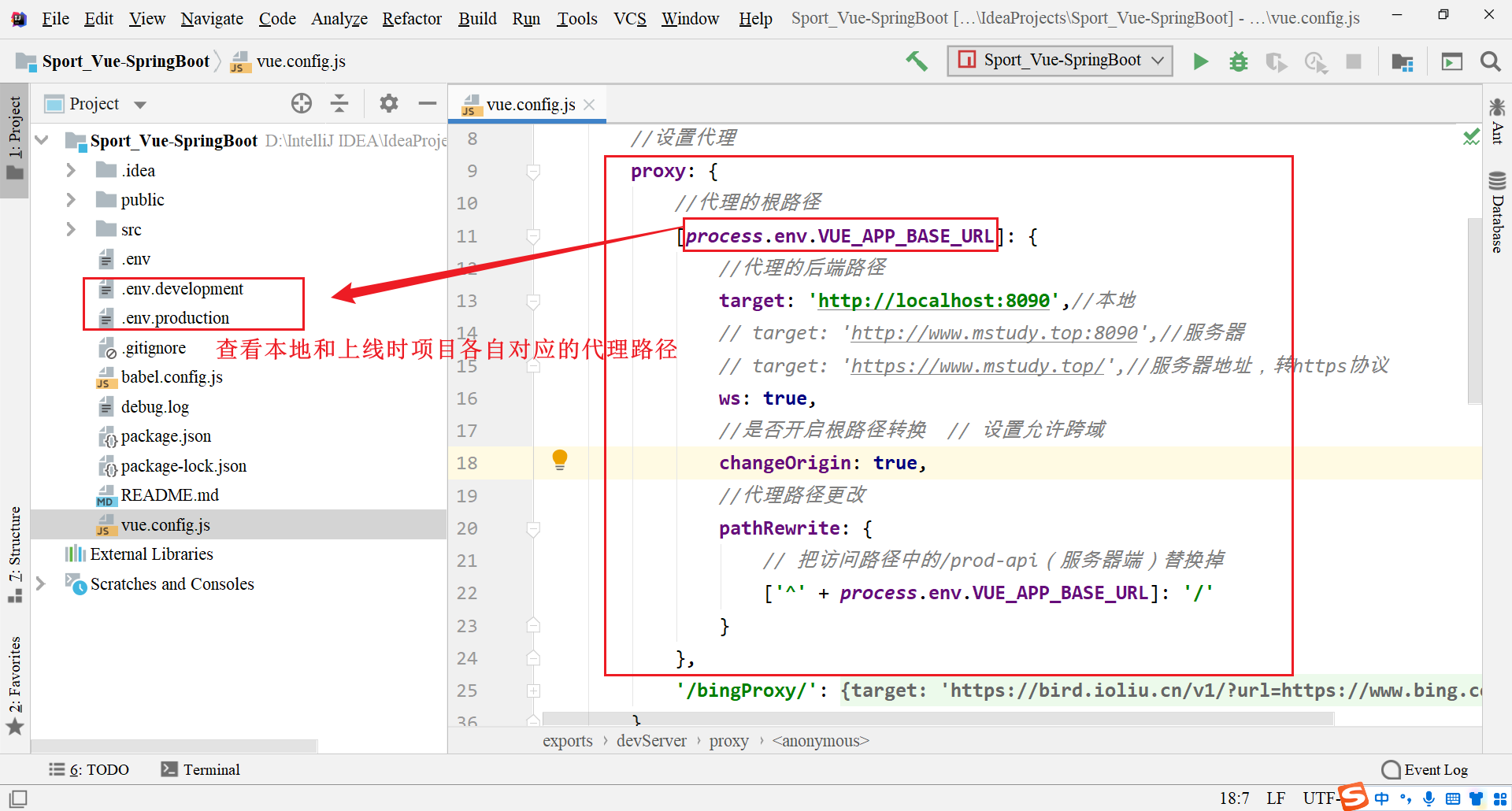Viewport: 1512px width, 811px height.
Task: Click the Stop square icon
Action: (x=1354, y=61)
